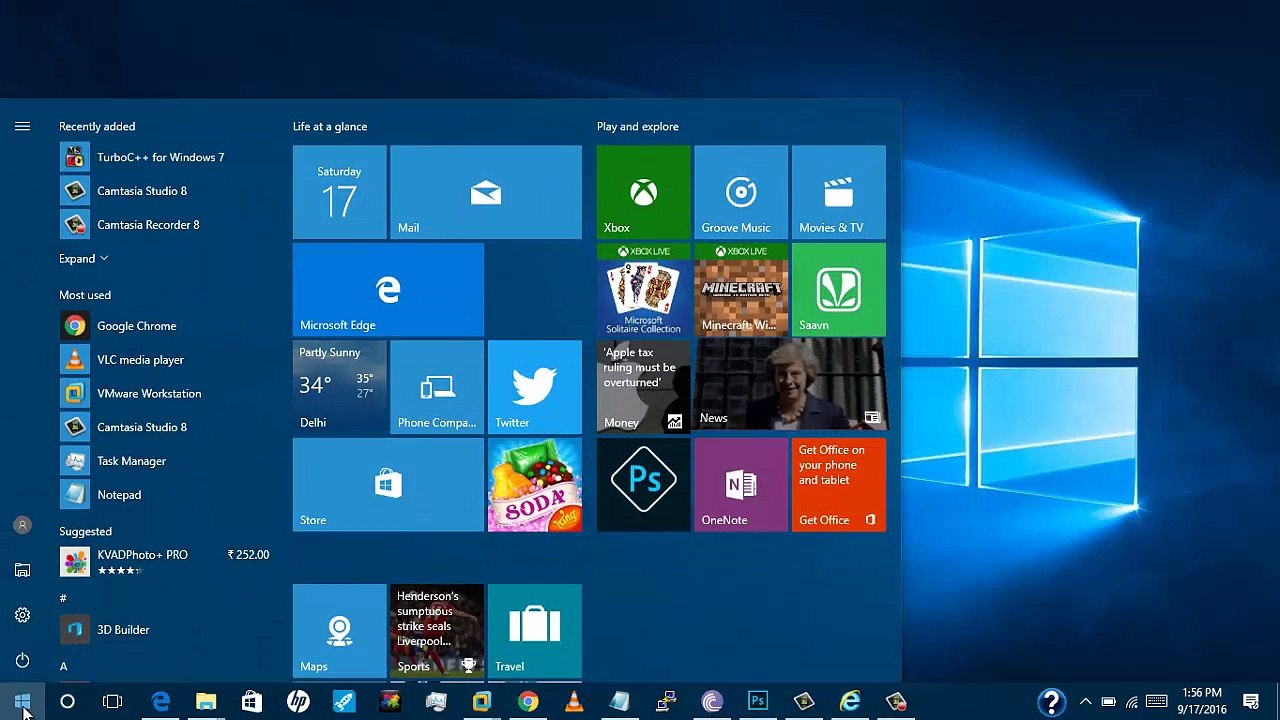This screenshot has width=1280, height=720.
Task: Open File Explorer from Start's left rail
Action: pos(22,570)
